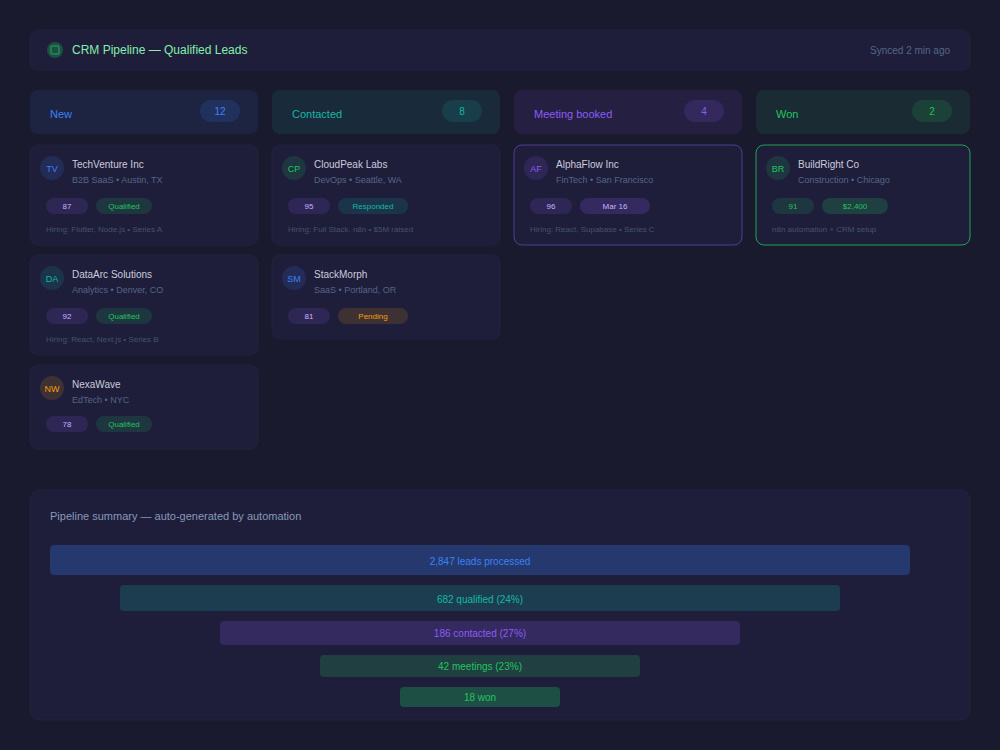The image size is (1000, 750).
Task: Click the CRM Pipeline — Qualified Leads title
Action: point(159,50)
